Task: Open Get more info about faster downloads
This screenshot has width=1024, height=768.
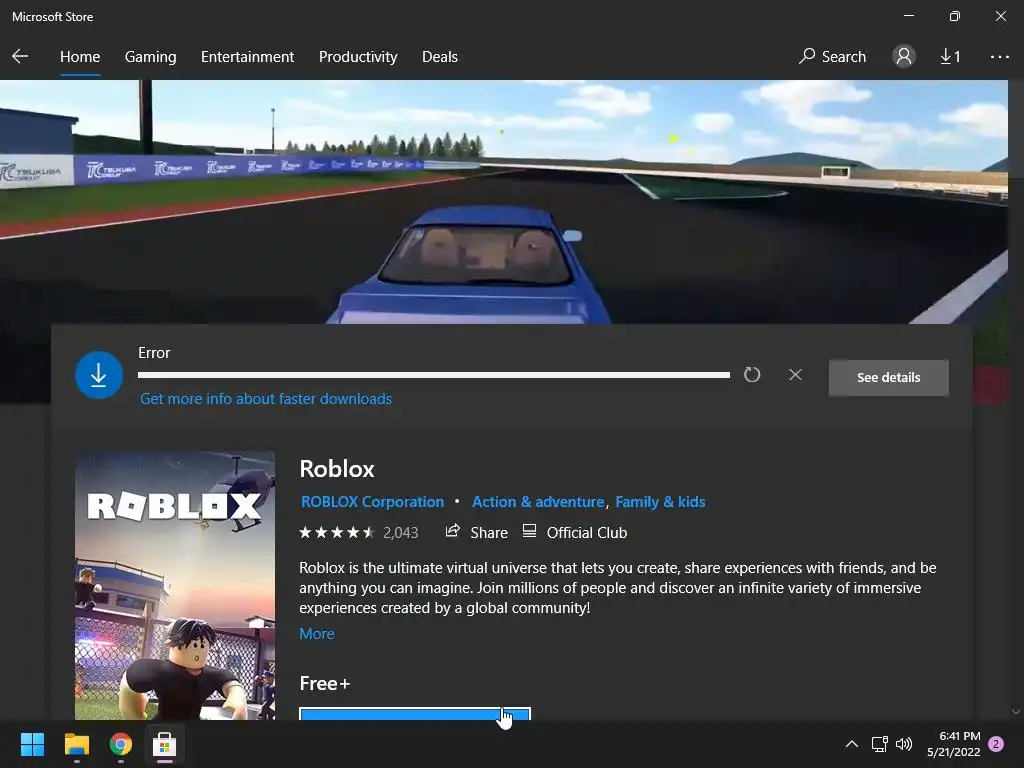Action: (266, 398)
